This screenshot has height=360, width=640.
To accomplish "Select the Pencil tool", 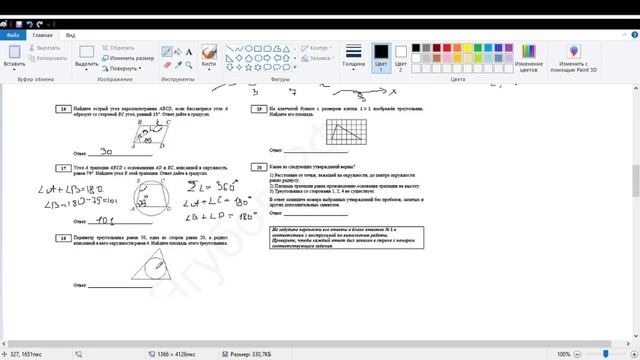I will click(167, 51).
